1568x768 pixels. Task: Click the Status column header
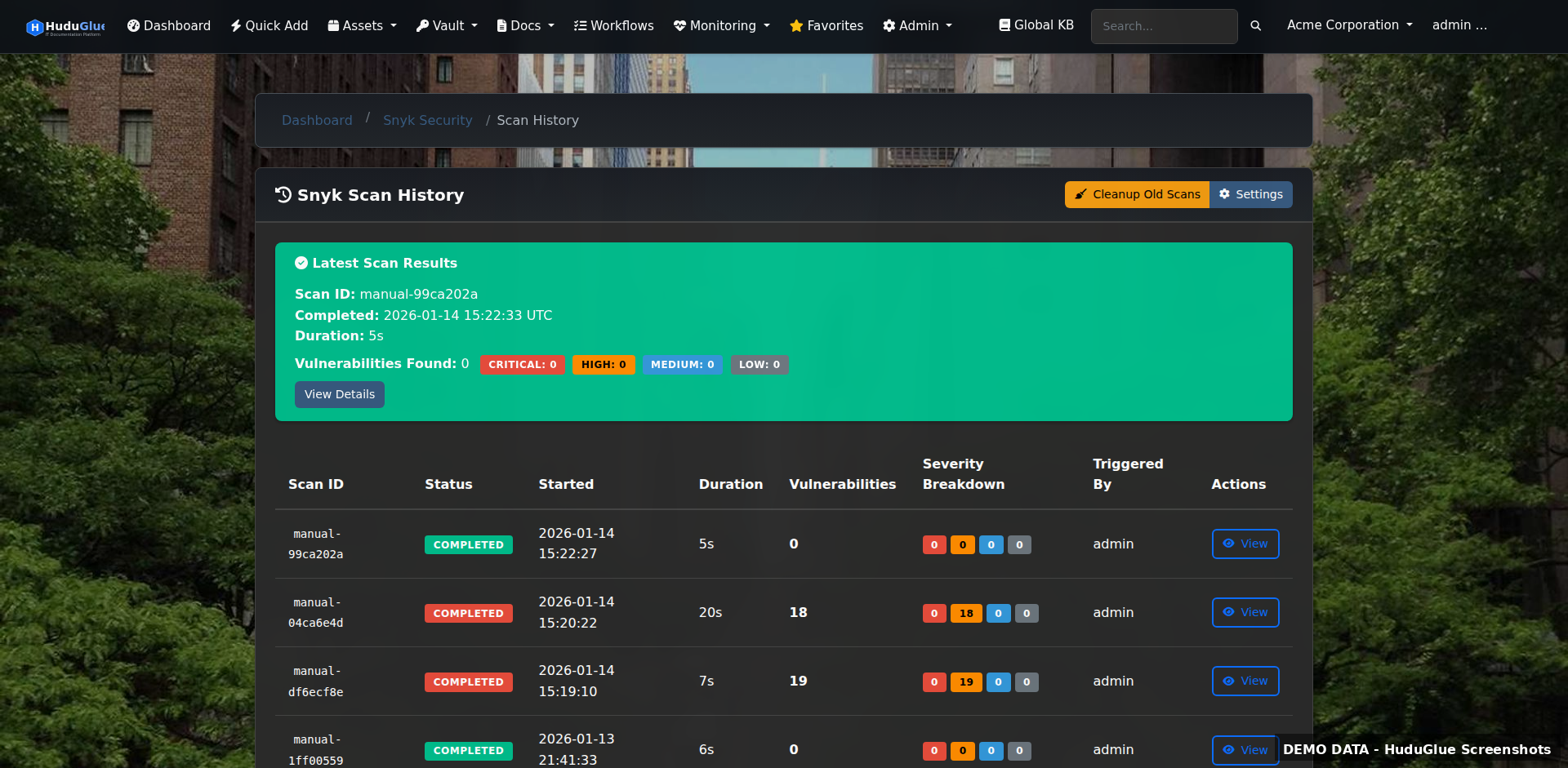448,485
